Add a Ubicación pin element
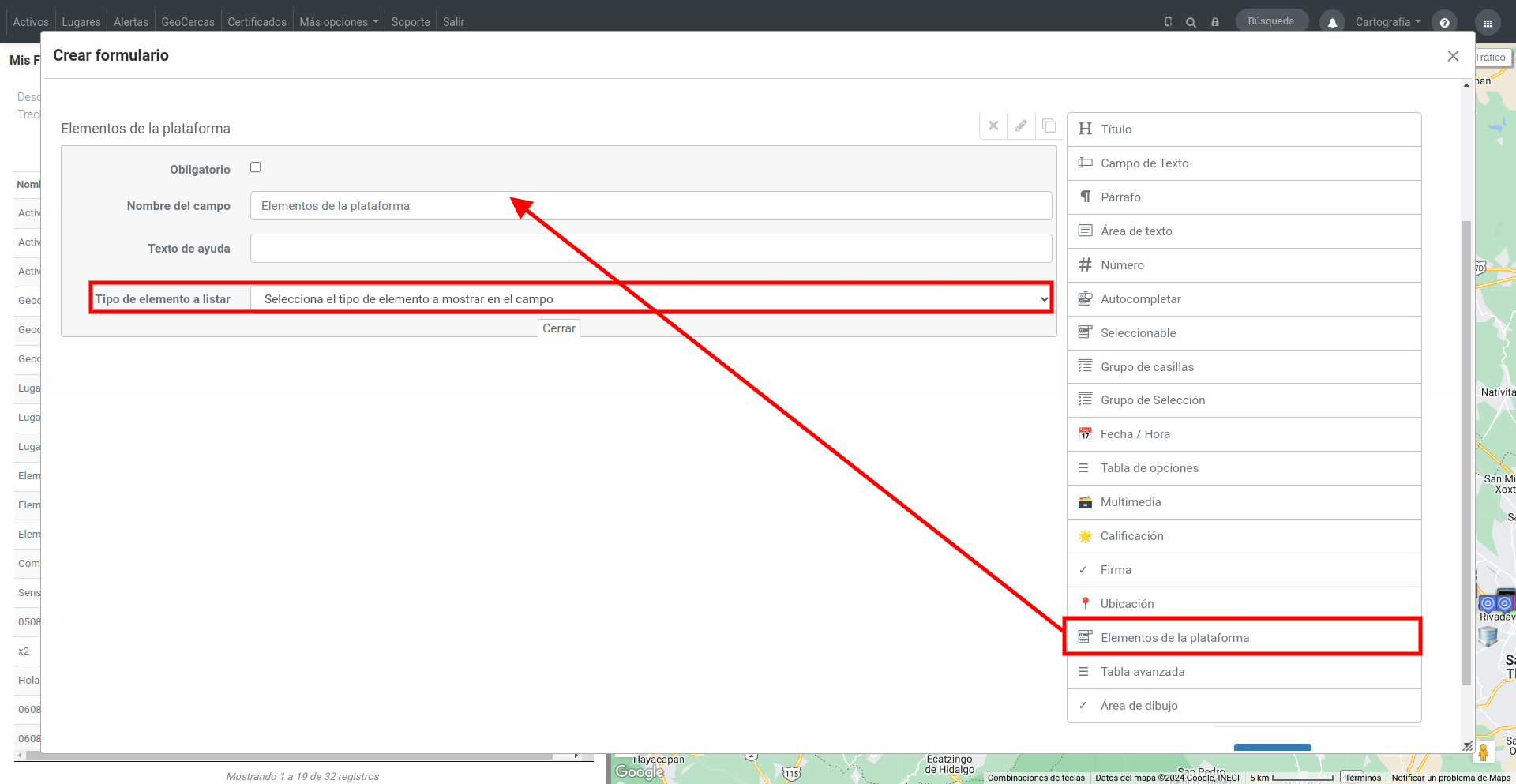 pos(1244,604)
